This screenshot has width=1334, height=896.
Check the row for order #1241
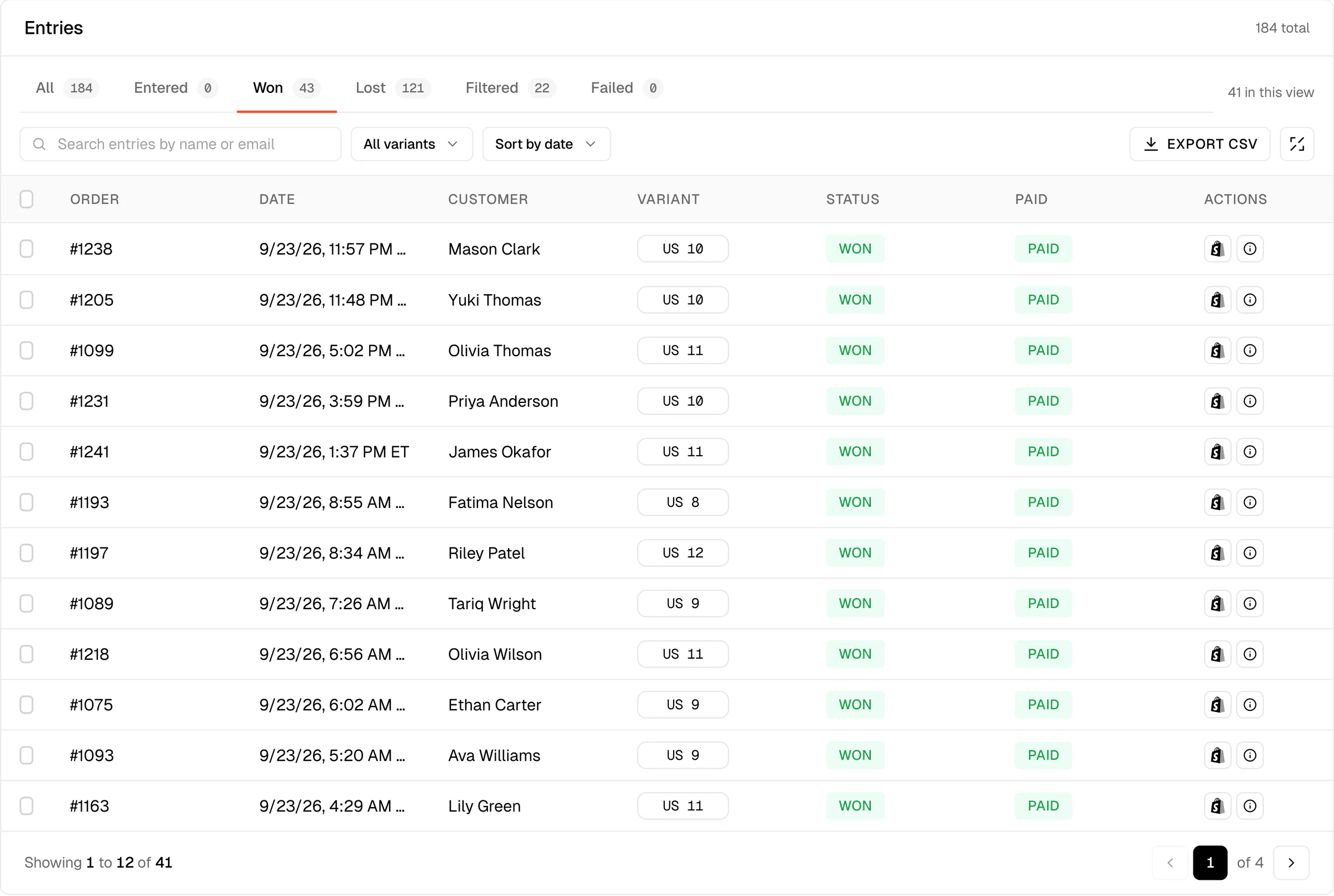[26, 451]
